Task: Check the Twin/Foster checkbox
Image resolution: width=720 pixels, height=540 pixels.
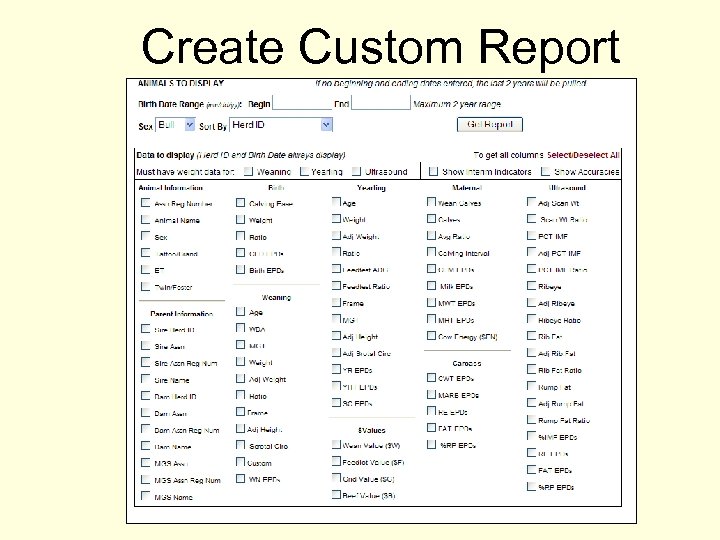Action: (x=146, y=287)
